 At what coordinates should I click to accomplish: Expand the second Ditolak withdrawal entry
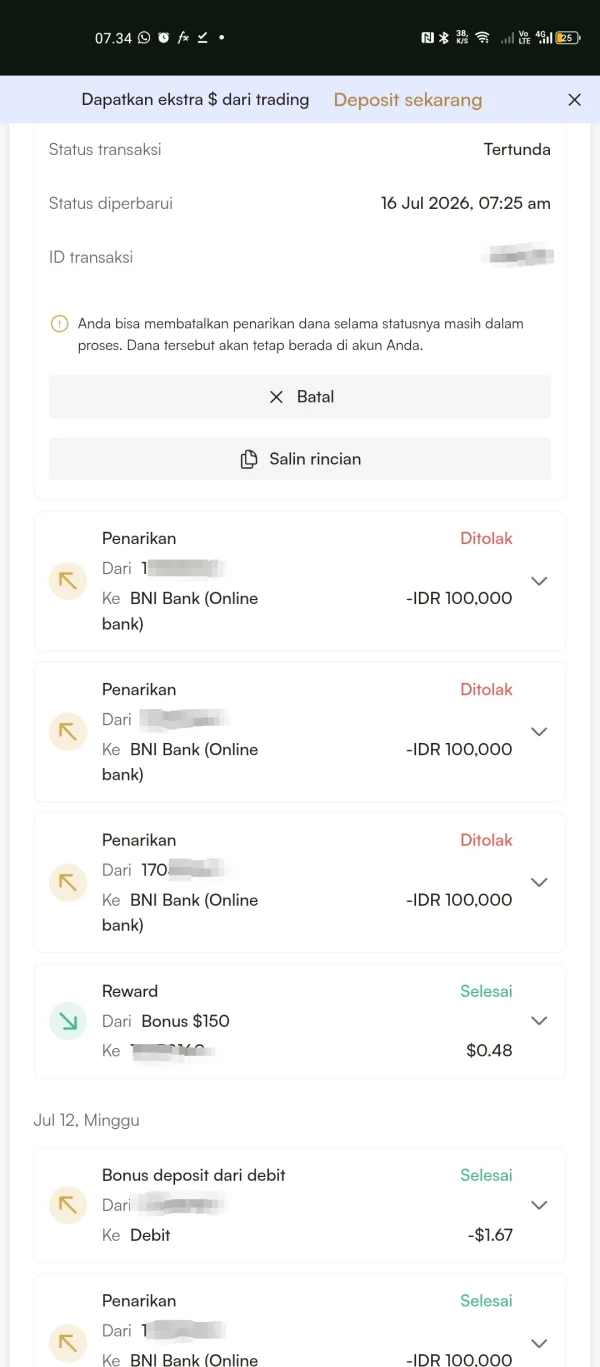point(539,732)
